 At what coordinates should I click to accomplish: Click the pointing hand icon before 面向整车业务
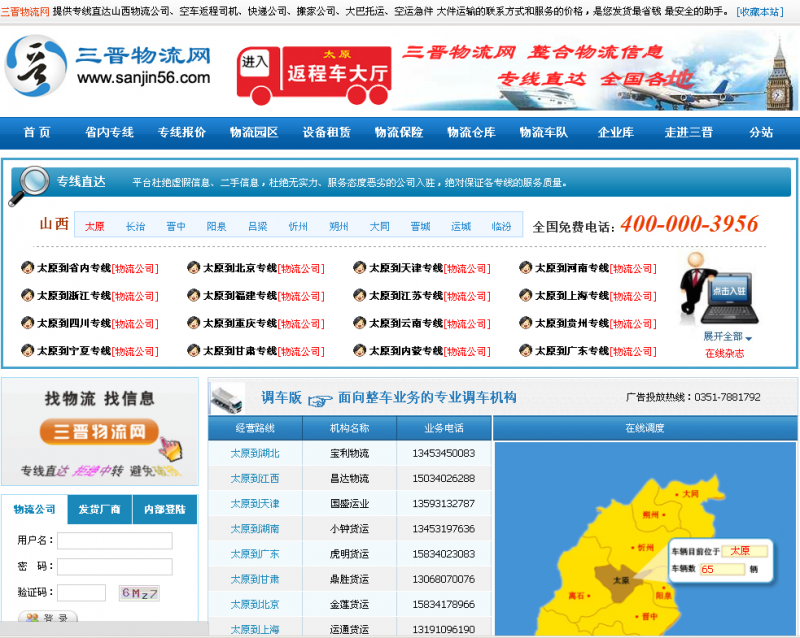pyautogui.click(x=319, y=399)
